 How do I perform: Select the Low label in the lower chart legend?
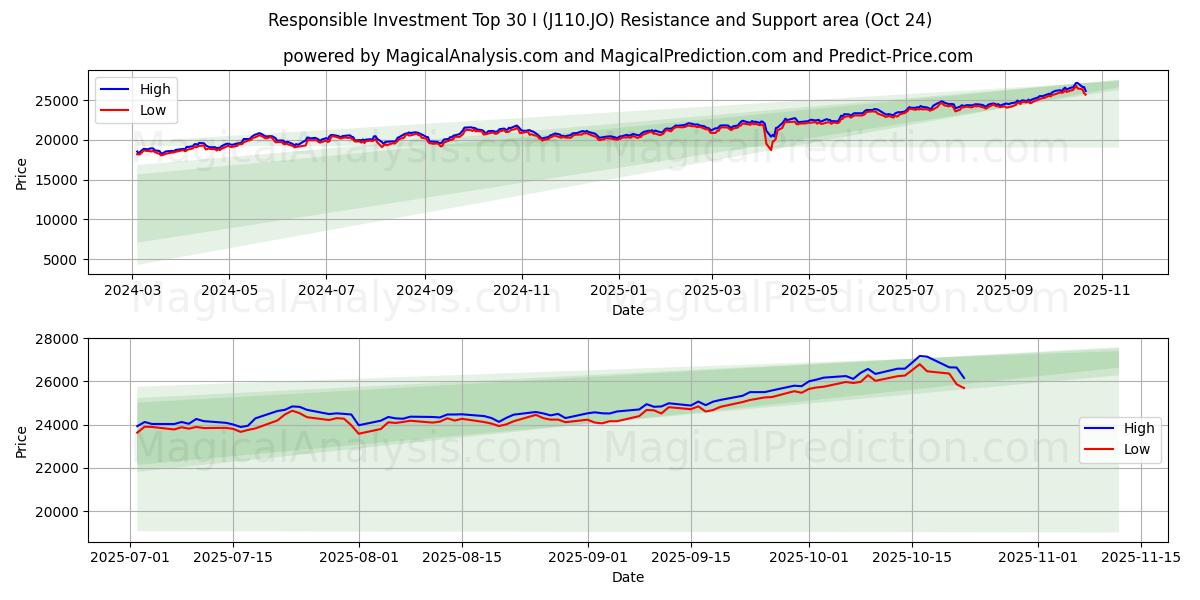coord(1137,450)
